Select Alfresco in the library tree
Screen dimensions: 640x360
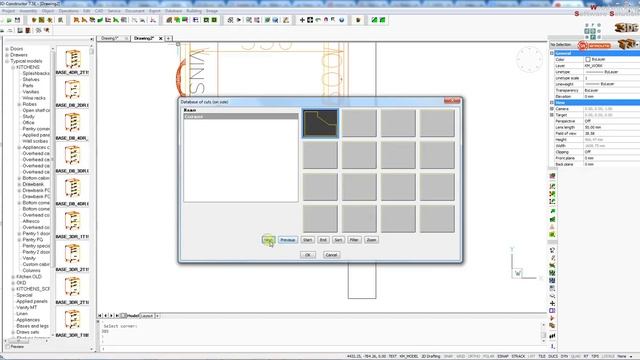[x=31, y=221]
